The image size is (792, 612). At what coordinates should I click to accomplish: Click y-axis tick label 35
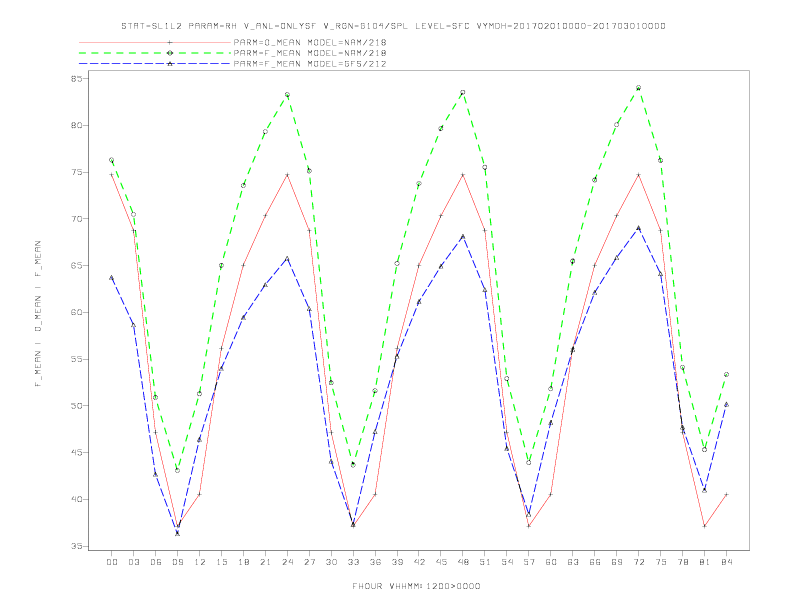(x=76, y=546)
